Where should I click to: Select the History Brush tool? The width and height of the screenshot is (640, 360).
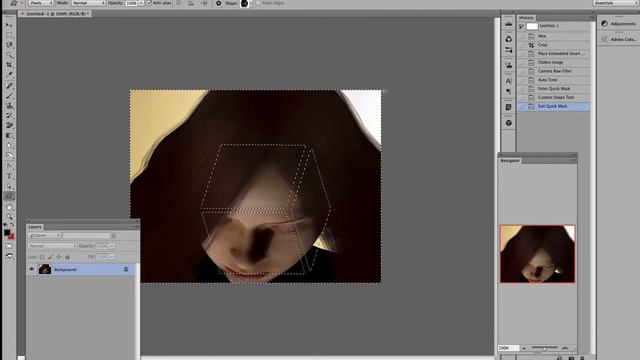pos(9,116)
